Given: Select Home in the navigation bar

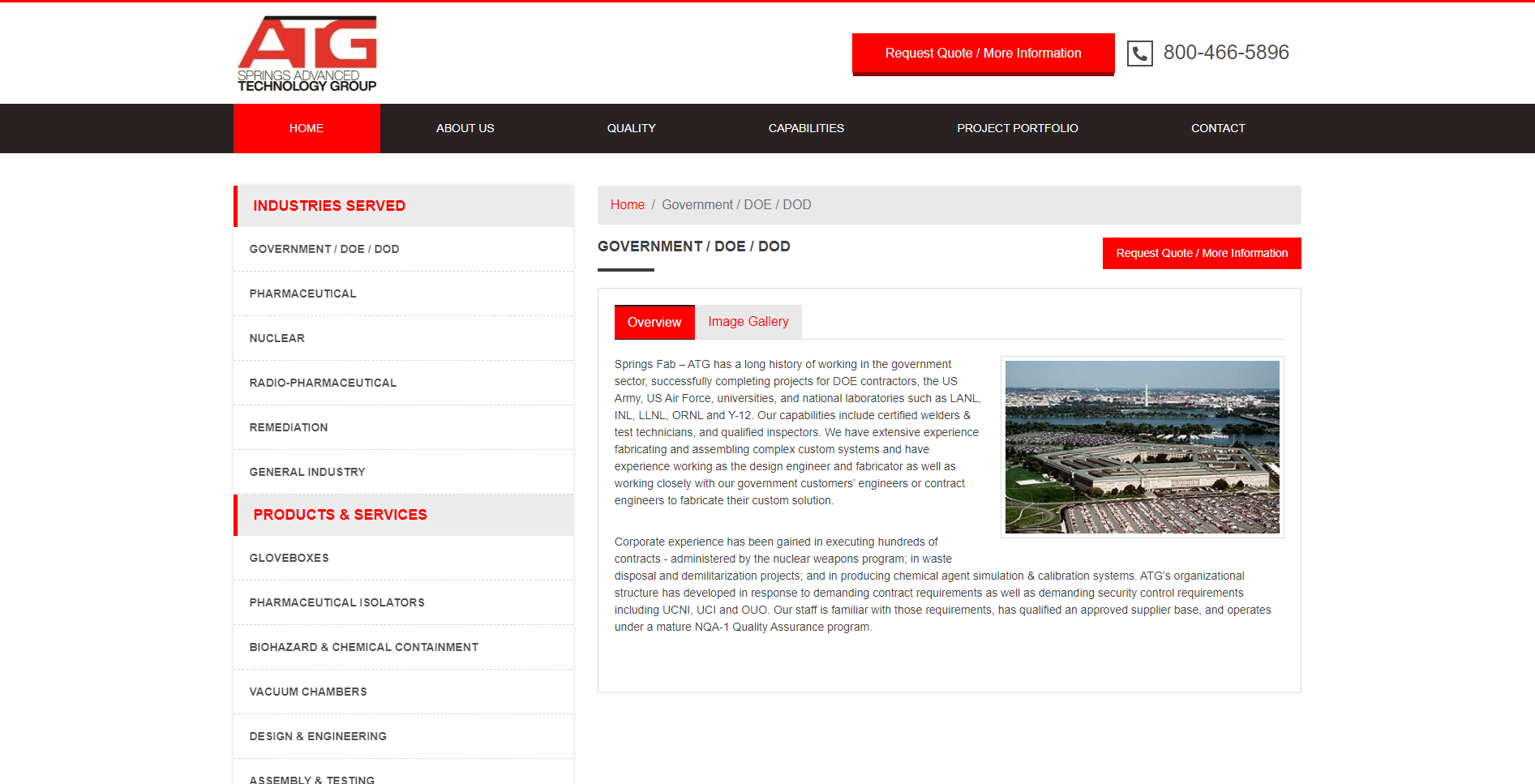Looking at the screenshot, I should point(307,128).
